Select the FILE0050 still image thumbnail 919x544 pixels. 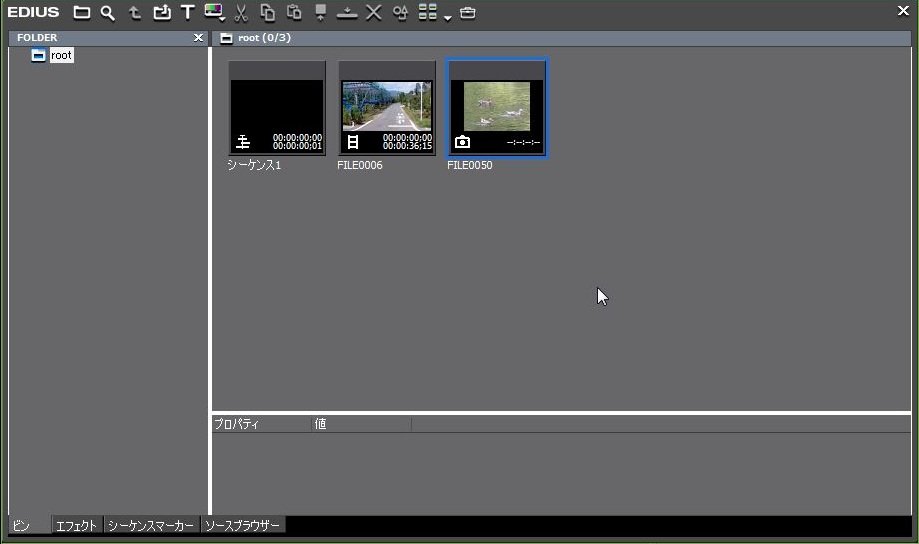(x=497, y=108)
